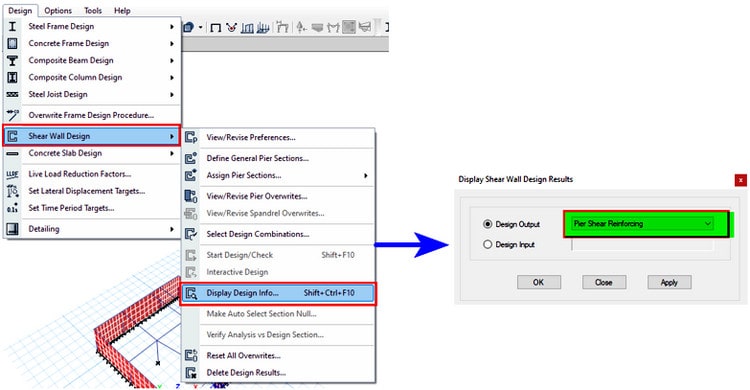Open the Tools menu
This screenshot has height=390, width=750.
(x=93, y=10)
